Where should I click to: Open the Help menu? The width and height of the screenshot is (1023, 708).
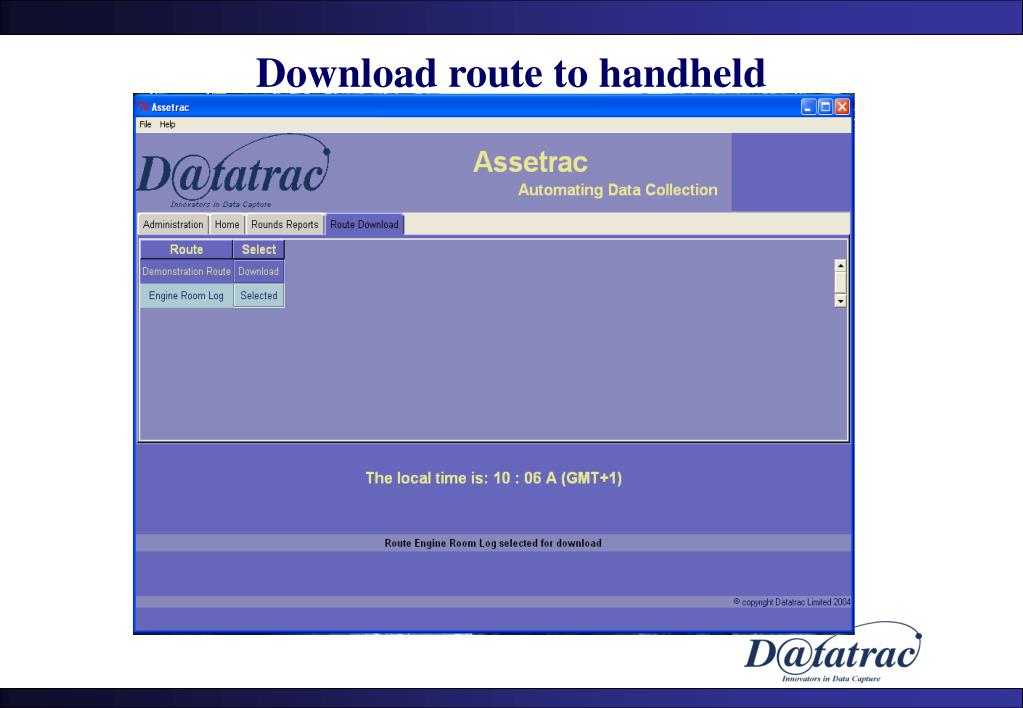pyautogui.click(x=168, y=124)
